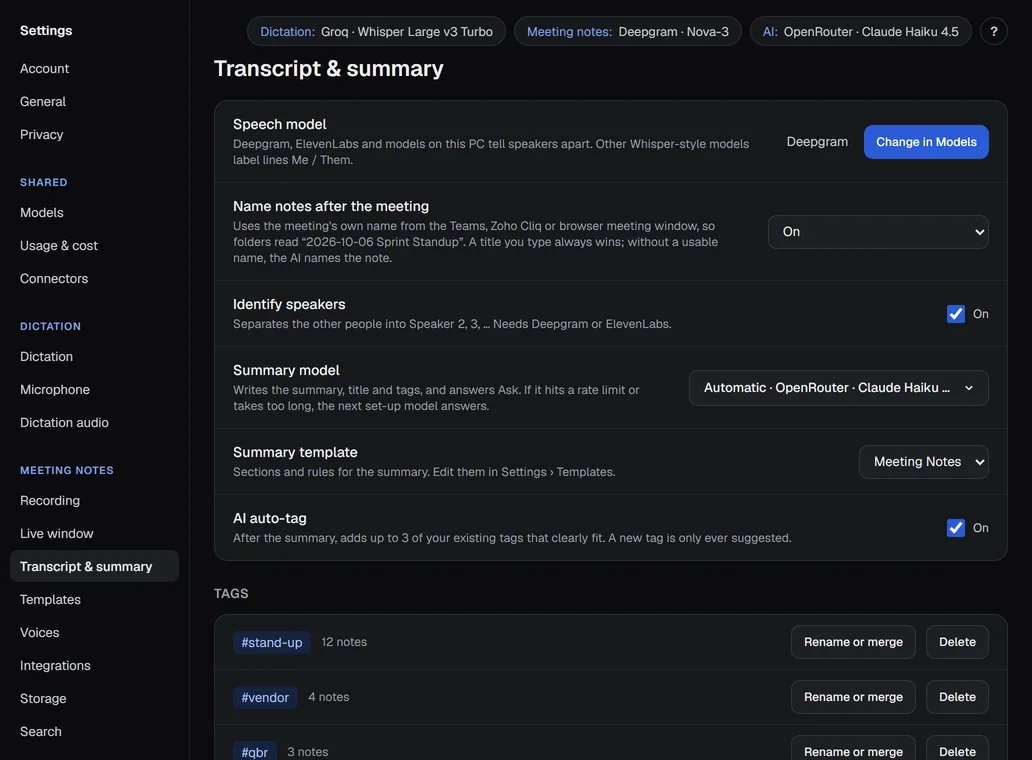Open the AI OpenRouter Claude Haiku chip

click(860, 32)
